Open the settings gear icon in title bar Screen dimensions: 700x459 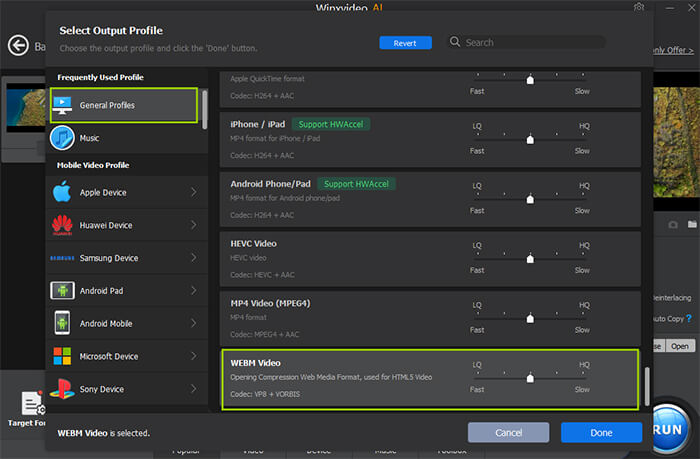(639, 7)
